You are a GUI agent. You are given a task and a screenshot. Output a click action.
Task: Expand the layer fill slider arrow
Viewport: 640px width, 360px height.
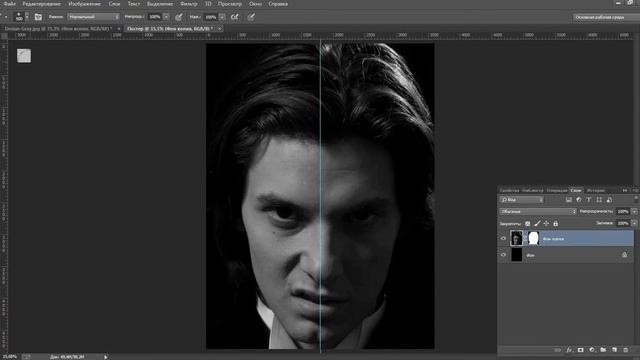[634, 223]
